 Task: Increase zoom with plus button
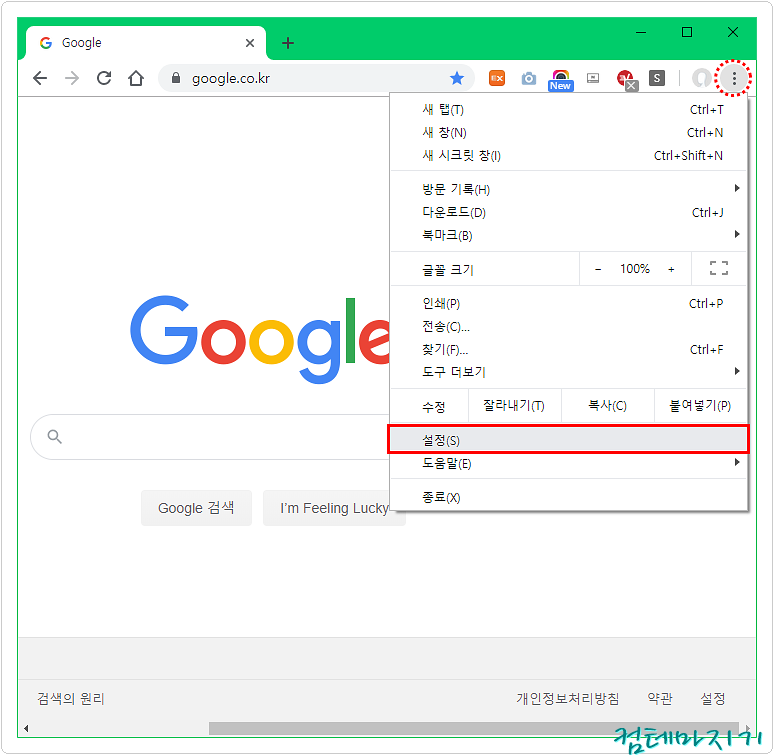pyautogui.click(x=671, y=269)
